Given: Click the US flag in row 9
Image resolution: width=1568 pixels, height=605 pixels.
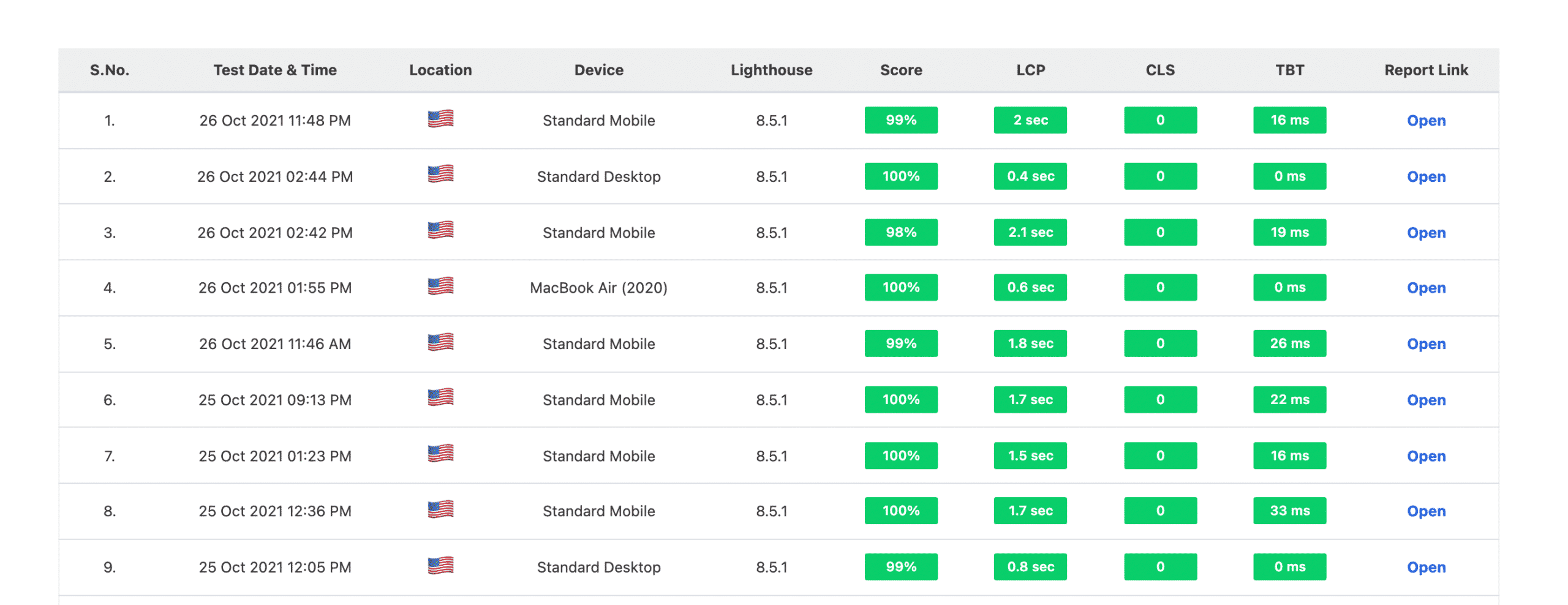Looking at the screenshot, I should point(440,565).
